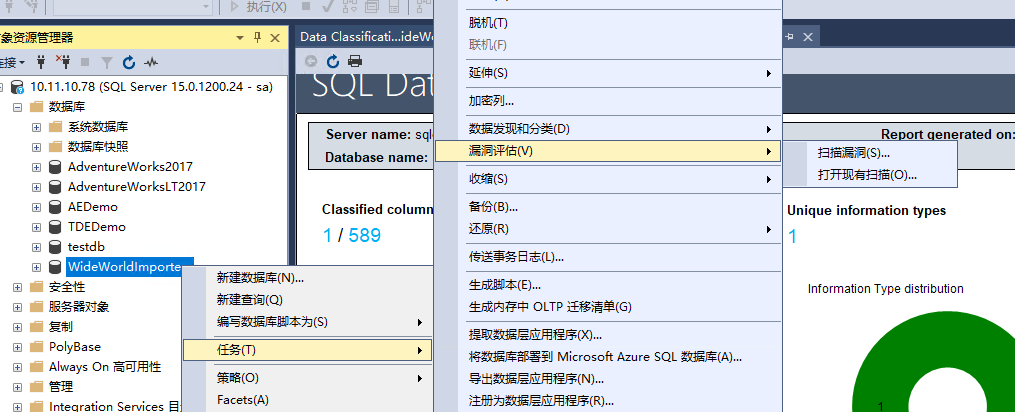The image size is (1015, 412).
Task: Toggle the Object Explorer auto-hide pin
Action: point(257,38)
